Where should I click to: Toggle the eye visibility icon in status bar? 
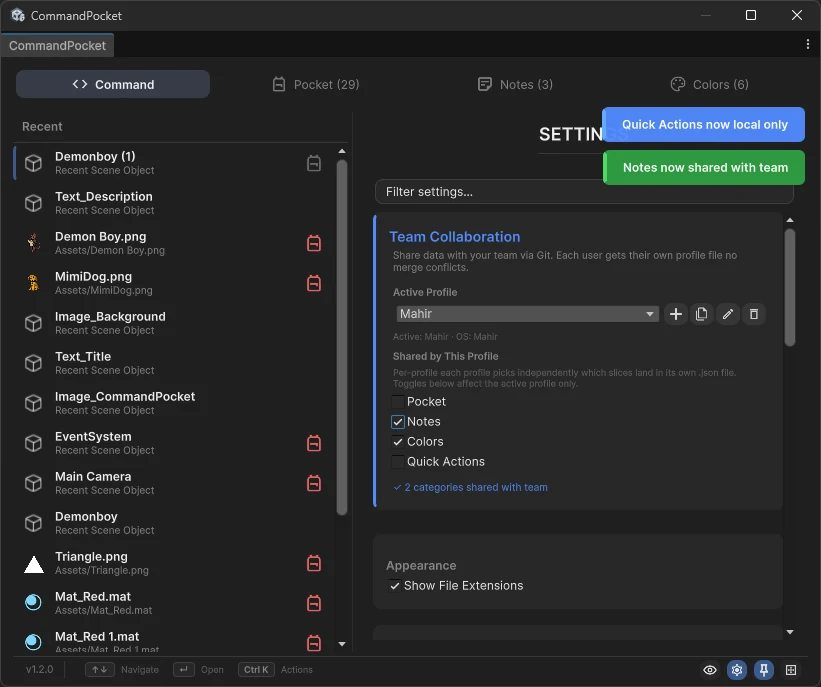point(710,670)
